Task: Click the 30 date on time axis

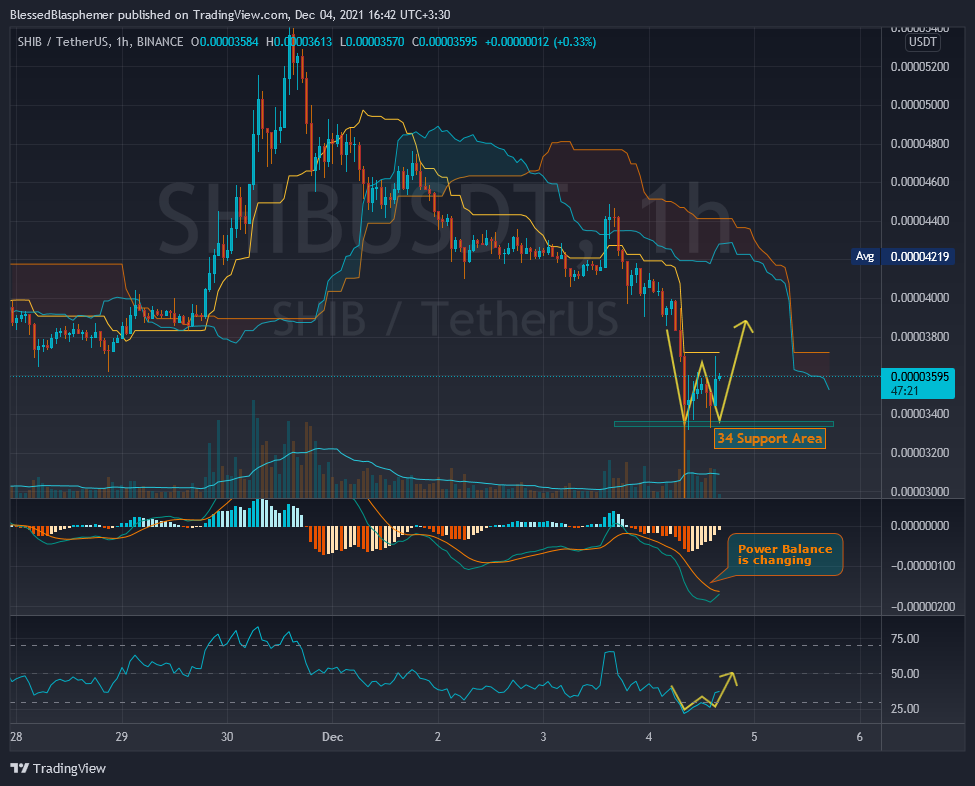Action: (227, 737)
